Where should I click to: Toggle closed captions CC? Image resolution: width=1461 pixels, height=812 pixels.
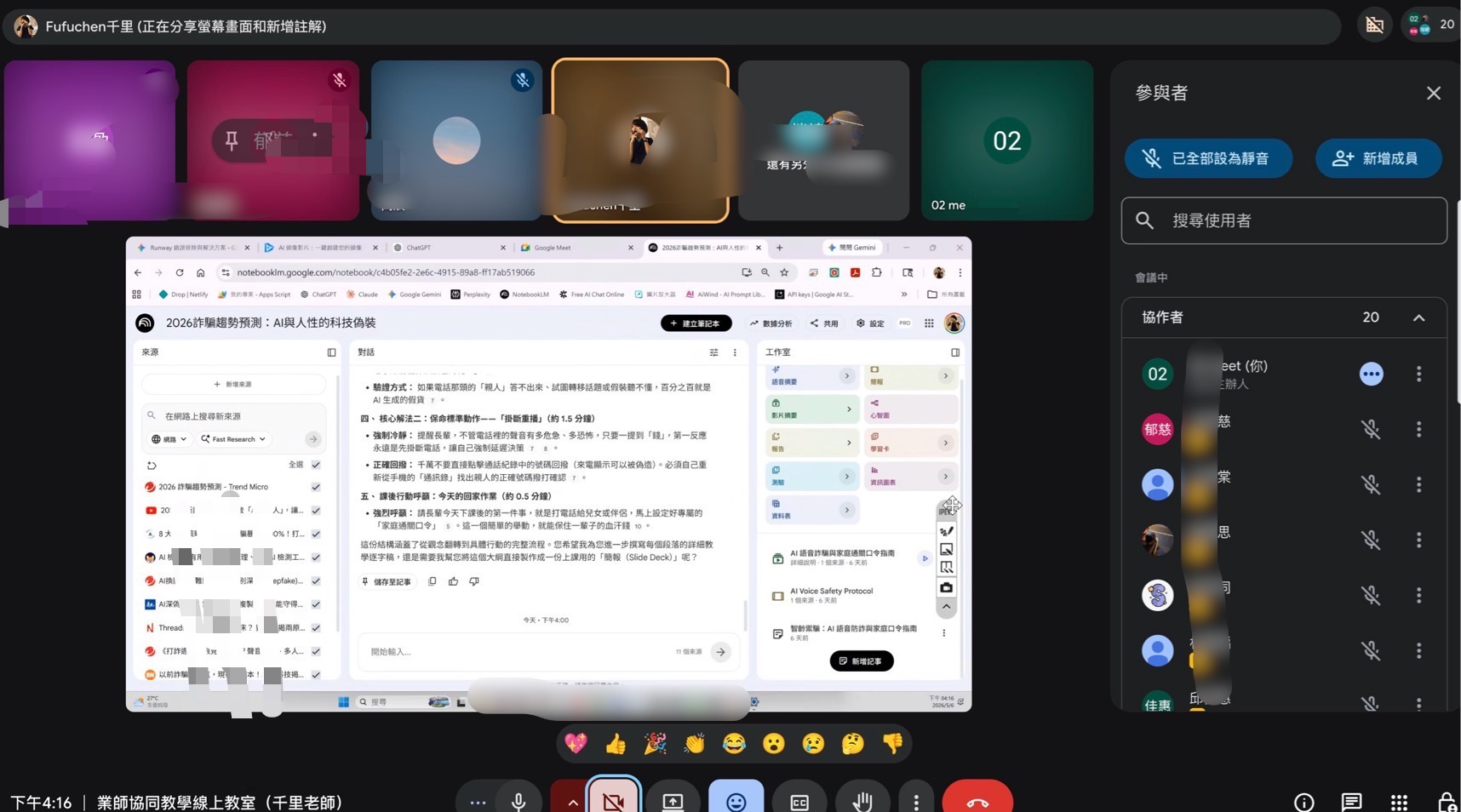pos(799,801)
